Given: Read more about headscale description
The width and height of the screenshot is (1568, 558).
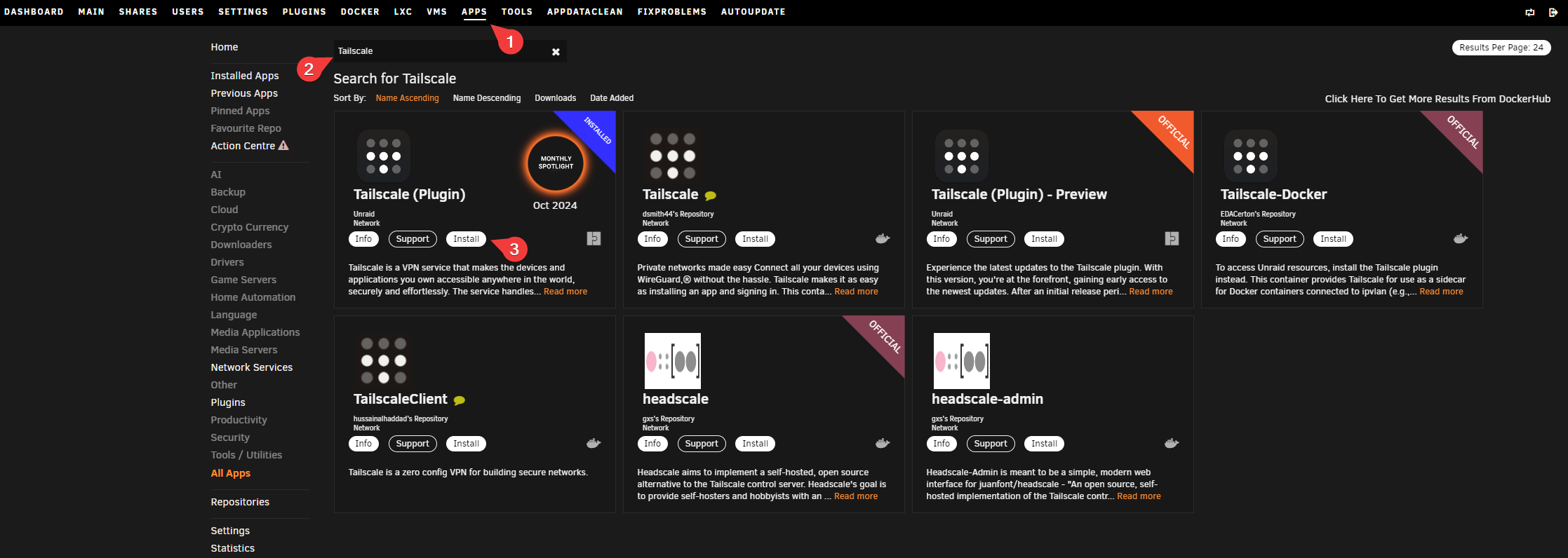Looking at the screenshot, I should (856, 496).
